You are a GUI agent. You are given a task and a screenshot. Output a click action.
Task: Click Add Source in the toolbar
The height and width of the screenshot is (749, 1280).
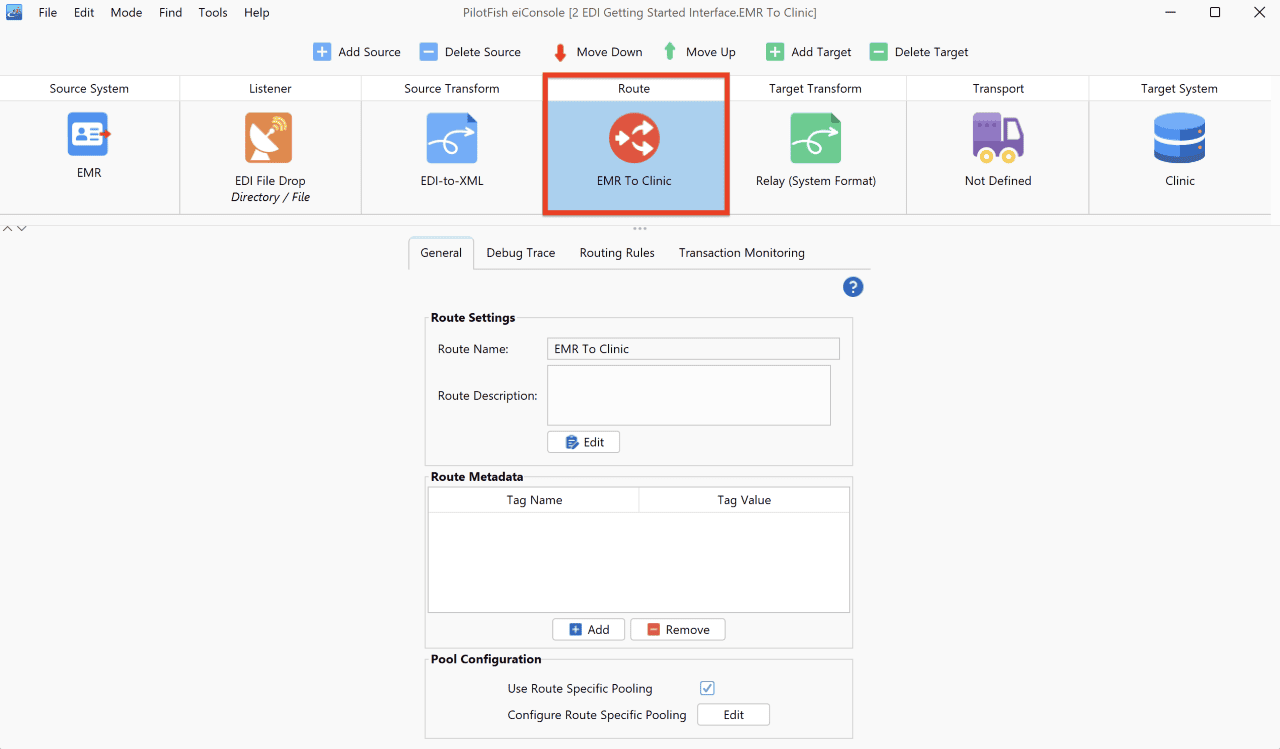pos(357,52)
